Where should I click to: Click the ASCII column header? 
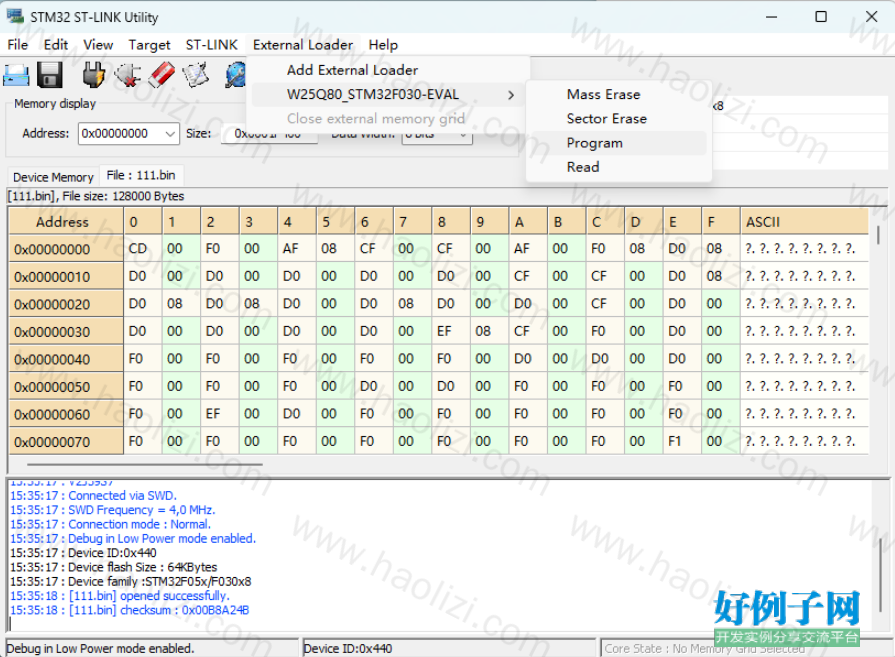[804, 221]
